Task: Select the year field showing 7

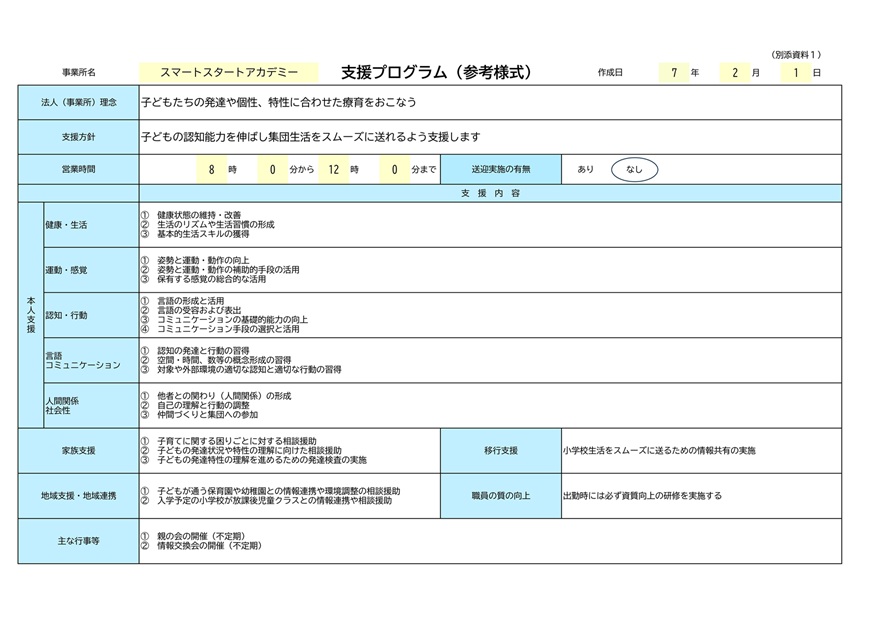Action: pyautogui.click(x=674, y=73)
